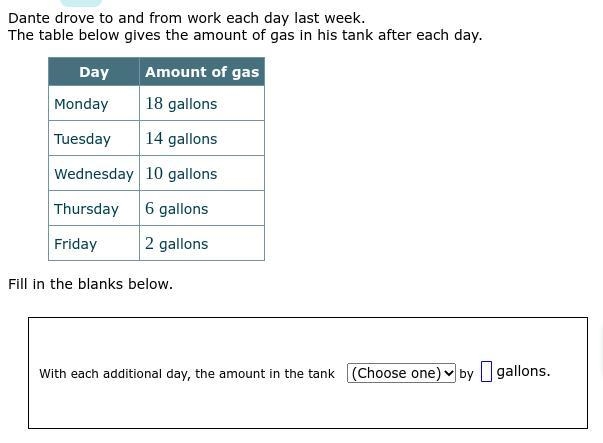Click "With each additional day" sentence text
This screenshot has width=603, height=443.
[187, 374]
